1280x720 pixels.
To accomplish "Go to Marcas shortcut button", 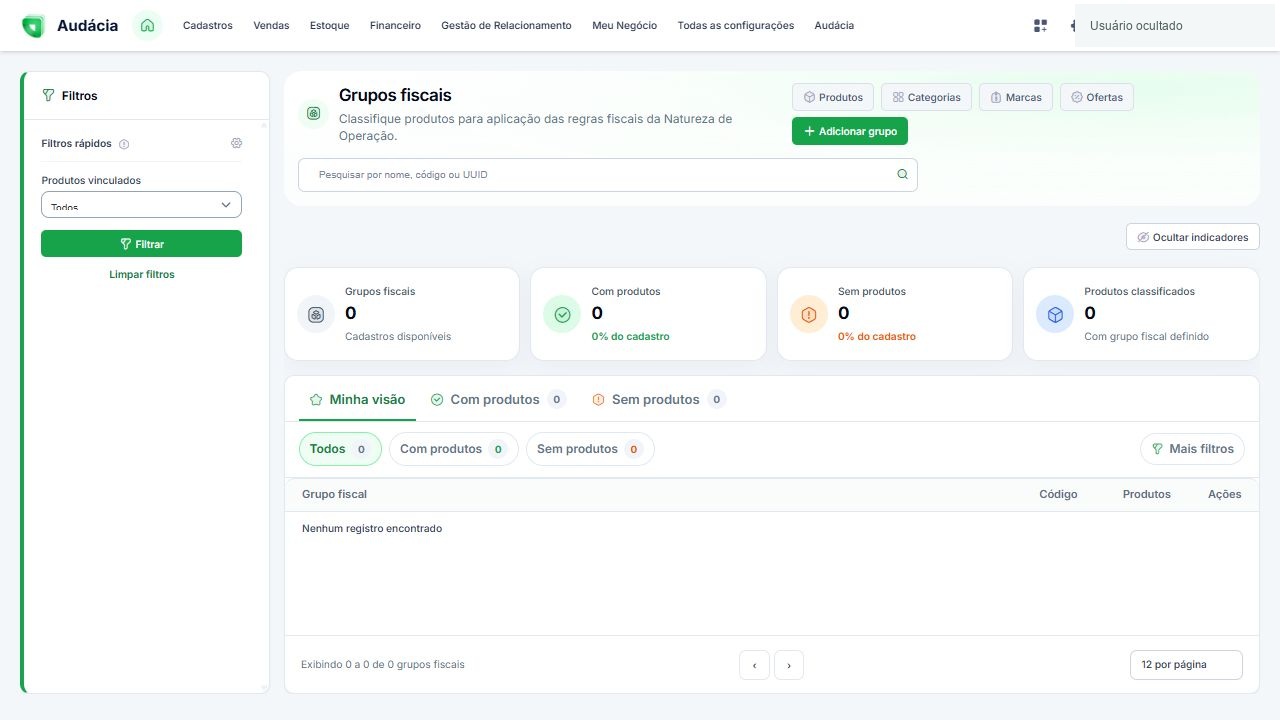I will tap(1016, 97).
